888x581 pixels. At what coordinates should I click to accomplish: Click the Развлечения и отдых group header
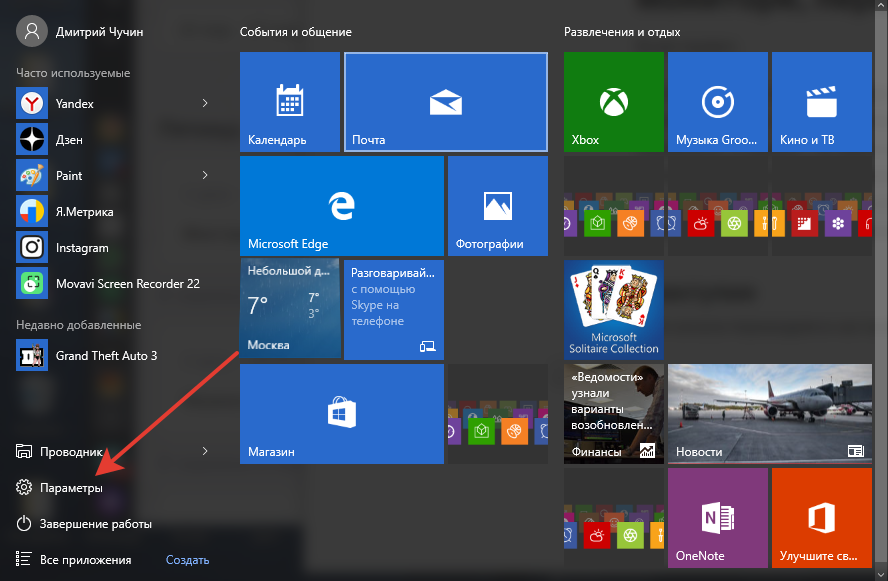(622, 32)
